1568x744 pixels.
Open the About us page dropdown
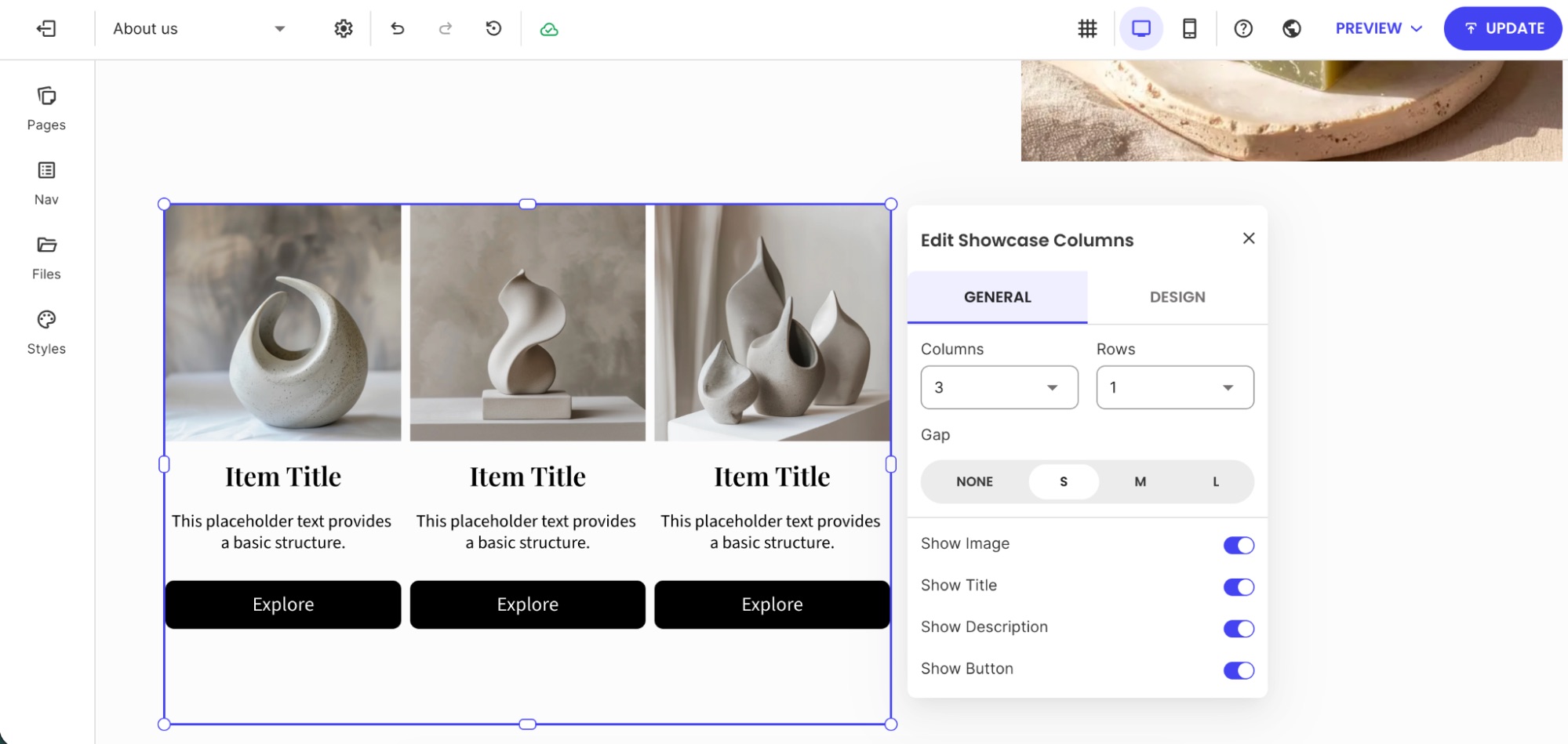coord(199,29)
